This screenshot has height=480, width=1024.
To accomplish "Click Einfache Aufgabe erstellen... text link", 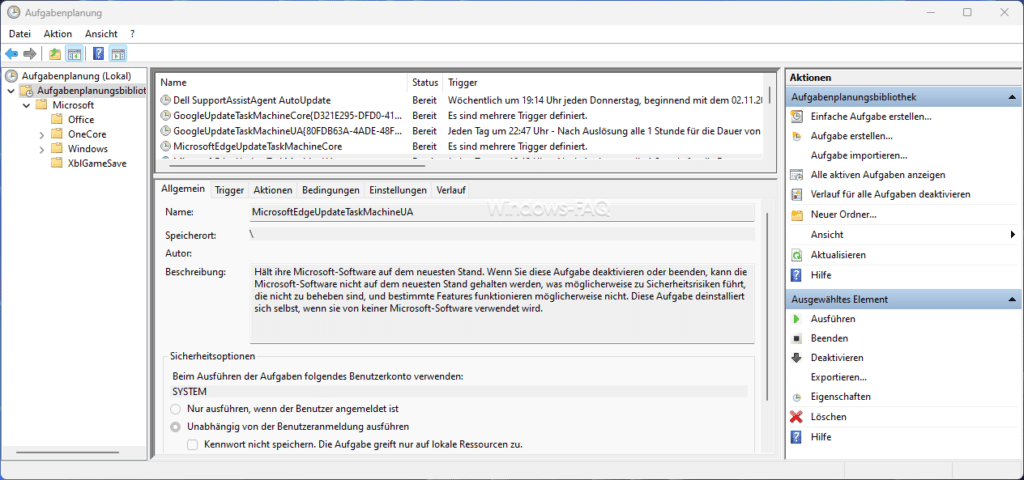I will pos(871,116).
